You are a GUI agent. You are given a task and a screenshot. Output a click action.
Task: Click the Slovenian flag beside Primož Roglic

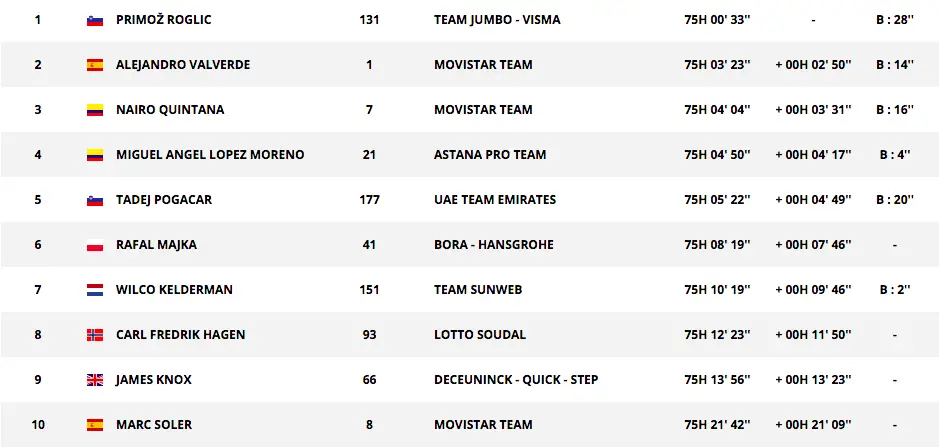tap(95, 20)
